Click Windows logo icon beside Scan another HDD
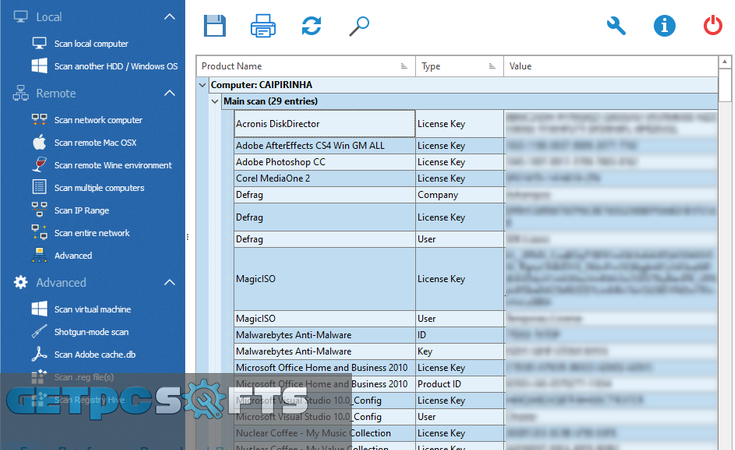Screen dimensions: 735x450 [x=39, y=66]
